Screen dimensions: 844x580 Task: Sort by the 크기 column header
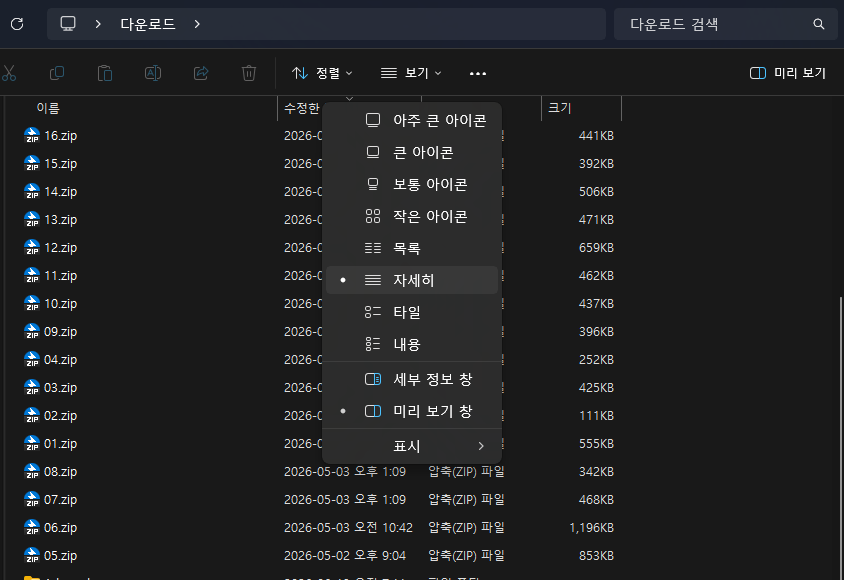click(559, 108)
